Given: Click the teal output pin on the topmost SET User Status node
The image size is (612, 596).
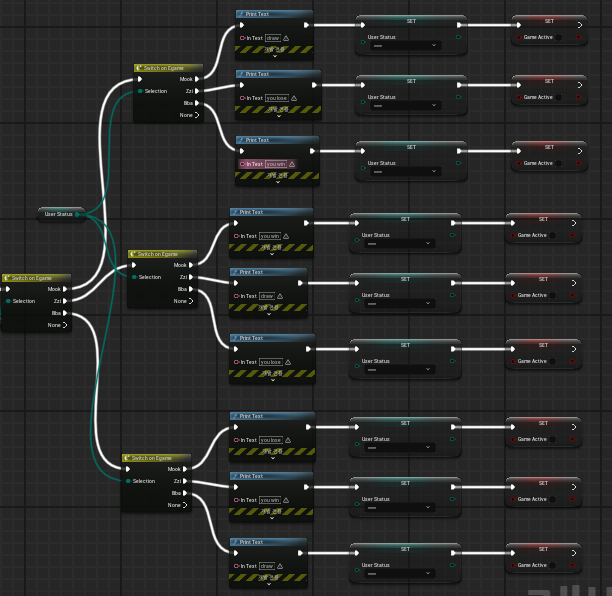Looking at the screenshot, I should 459,37.
